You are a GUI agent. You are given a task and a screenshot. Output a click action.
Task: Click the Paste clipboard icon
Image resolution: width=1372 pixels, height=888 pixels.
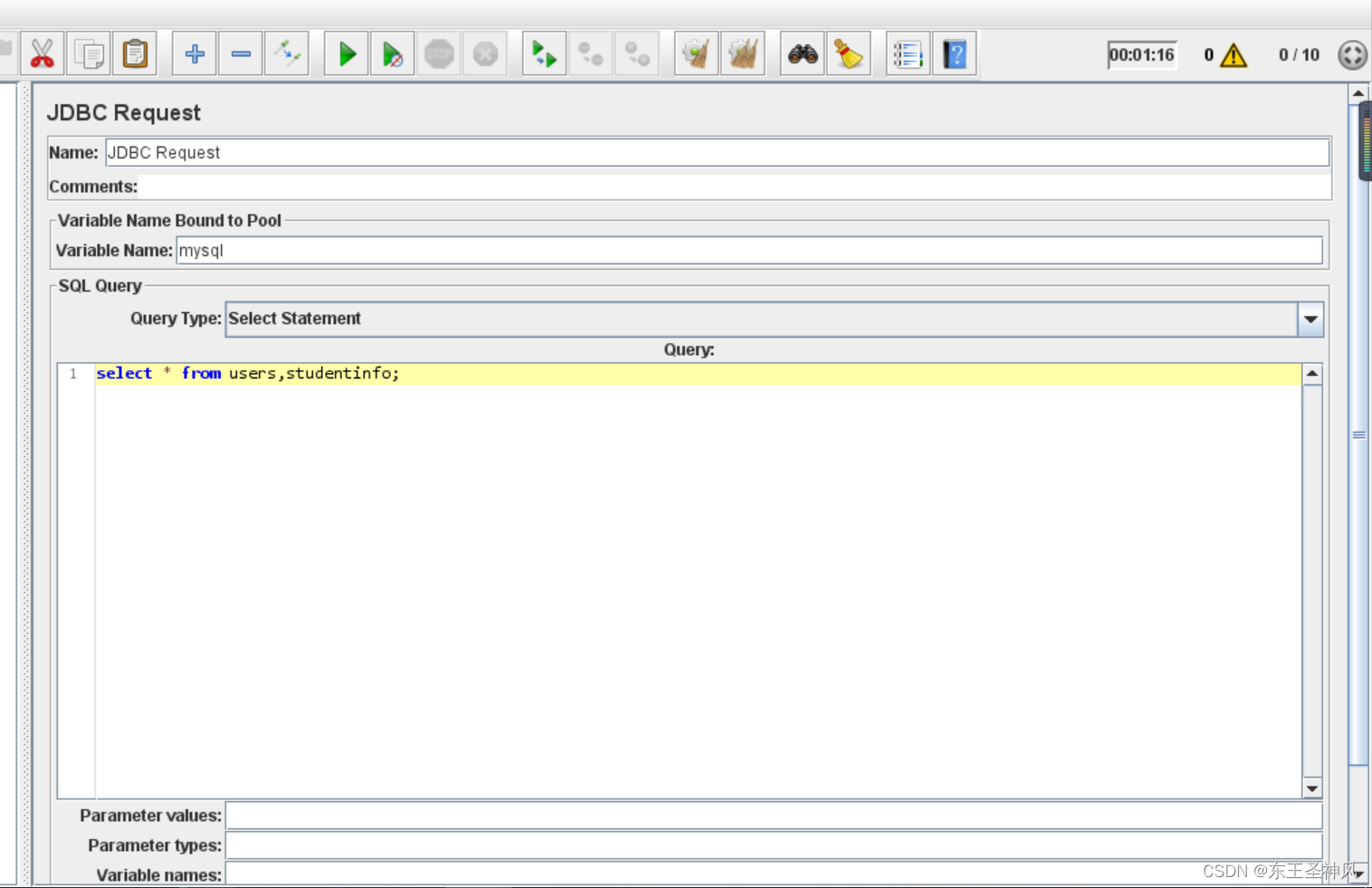click(135, 54)
